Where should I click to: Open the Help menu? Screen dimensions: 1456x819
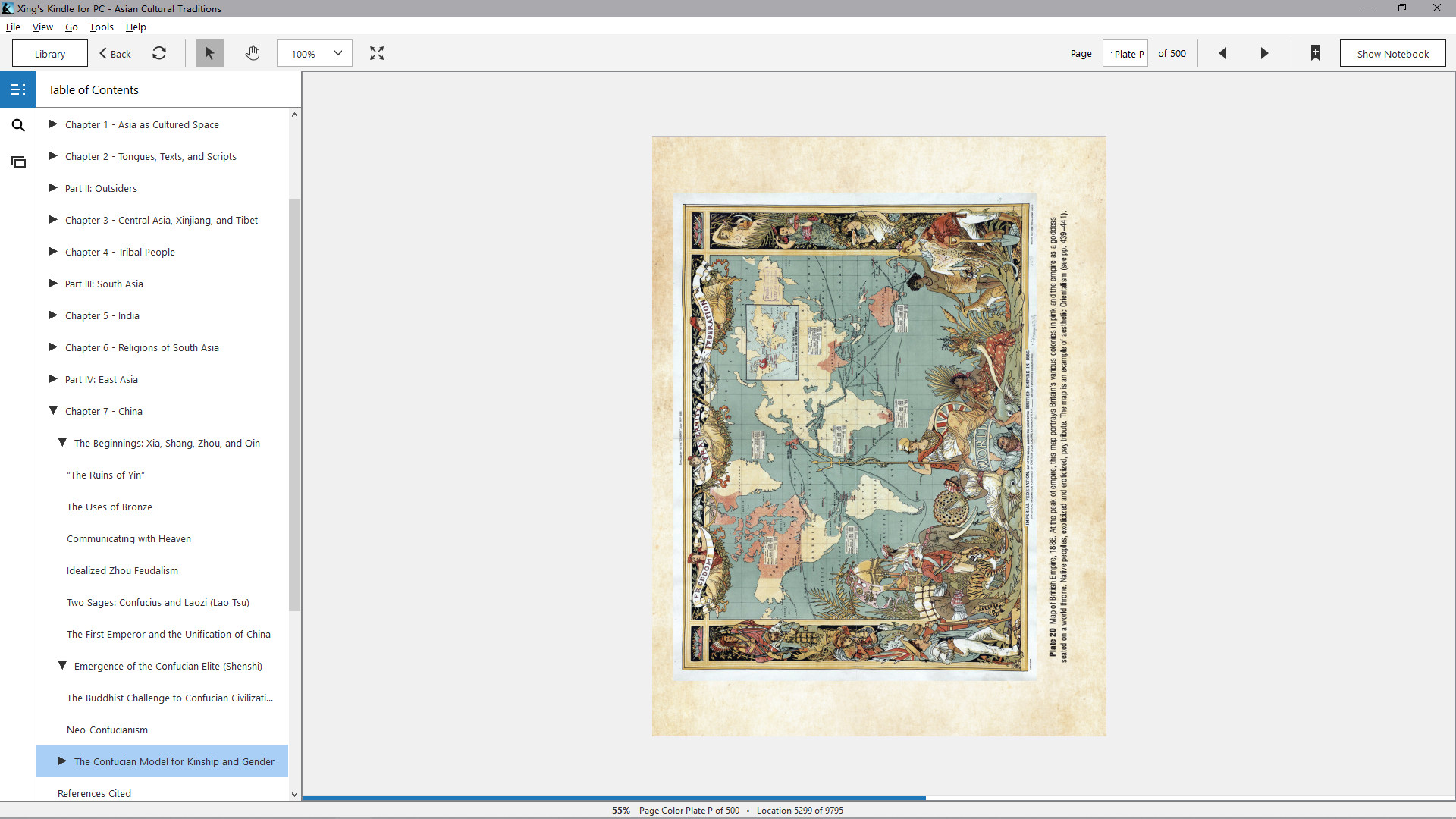pos(136,27)
